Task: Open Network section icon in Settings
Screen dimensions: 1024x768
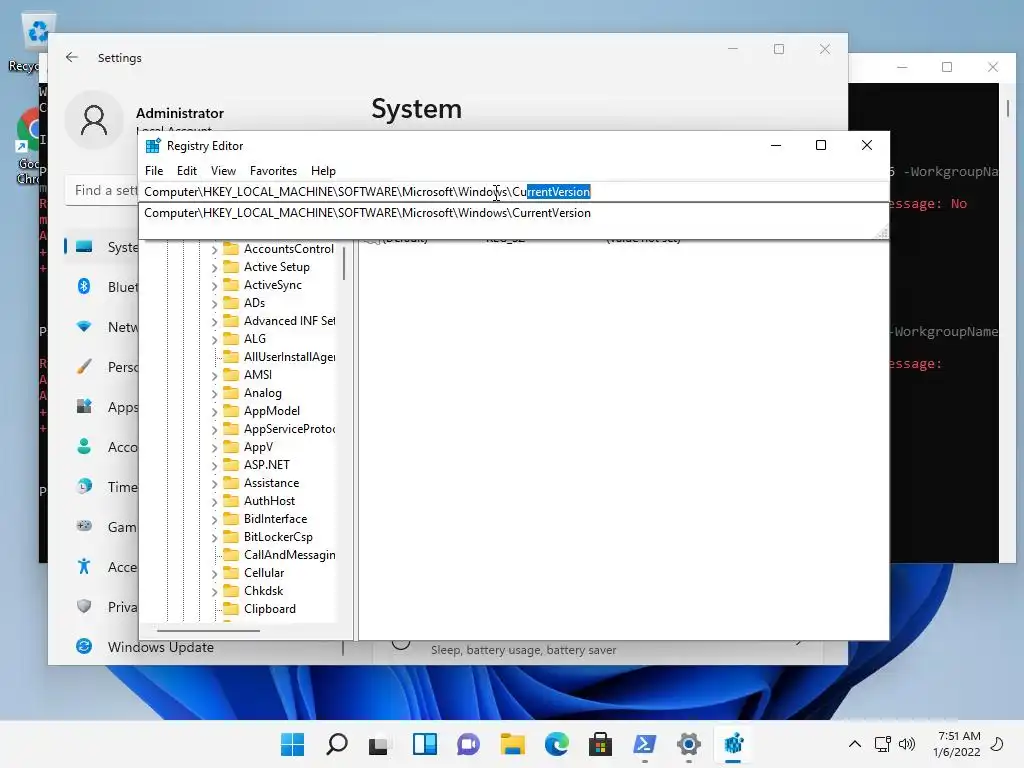Action: pos(84,326)
